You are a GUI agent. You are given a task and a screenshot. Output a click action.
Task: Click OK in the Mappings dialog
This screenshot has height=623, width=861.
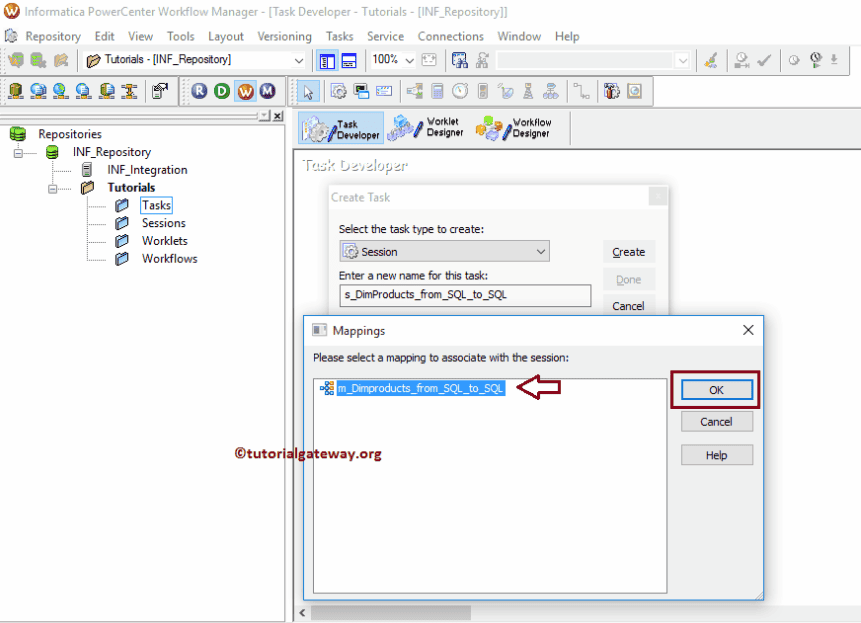tap(716, 388)
